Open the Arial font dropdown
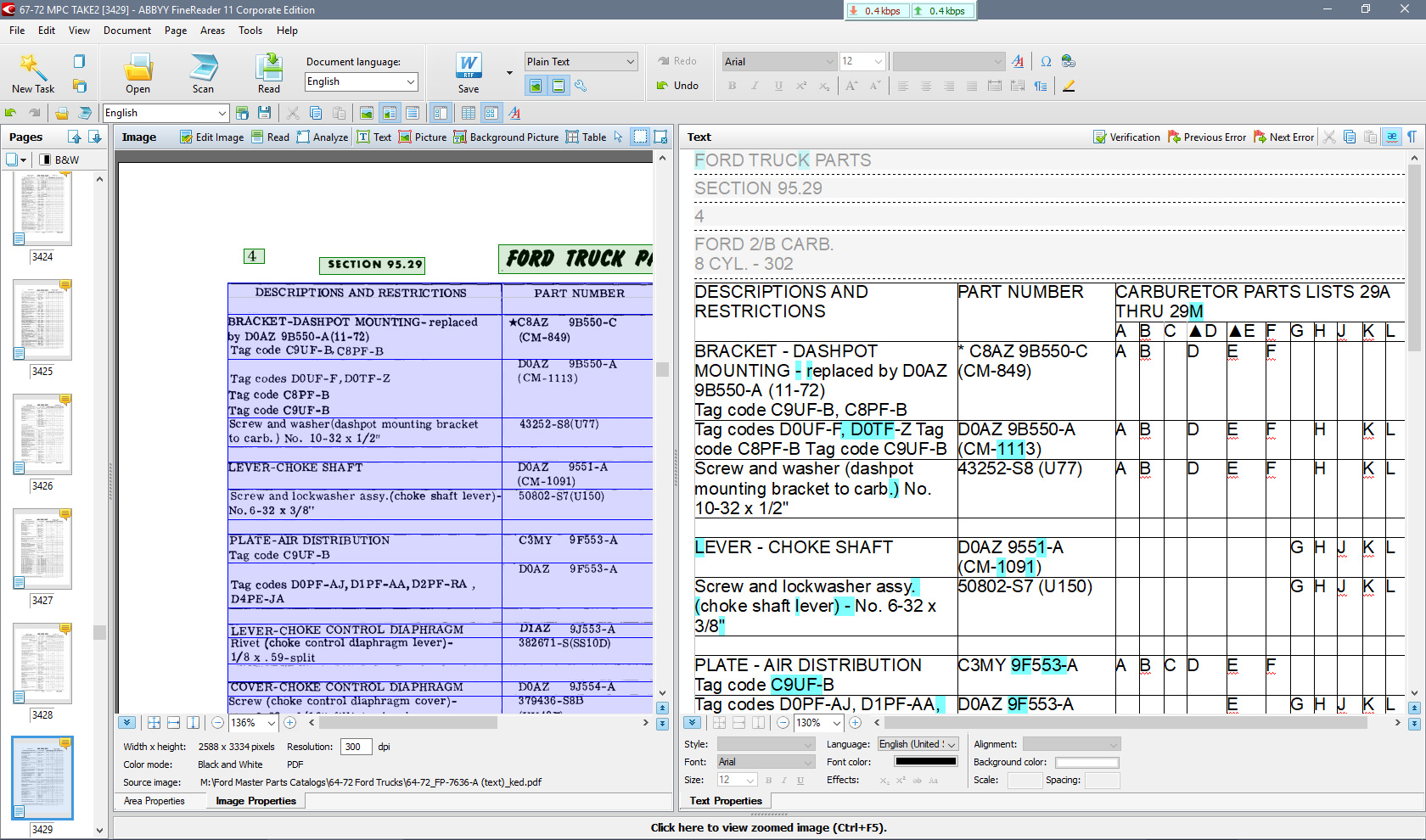 tap(779, 61)
